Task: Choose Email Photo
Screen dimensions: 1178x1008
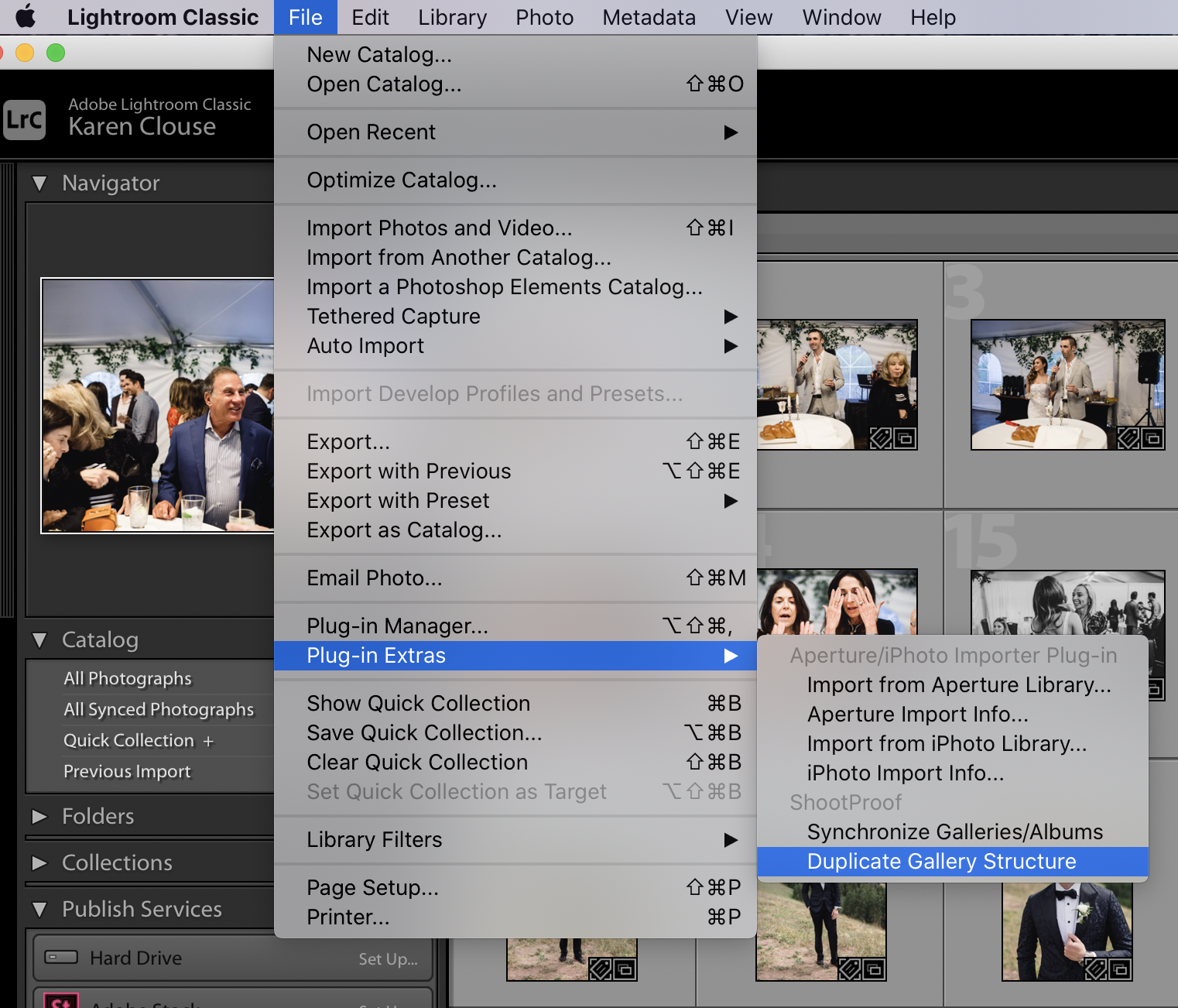Action: [515, 578]
